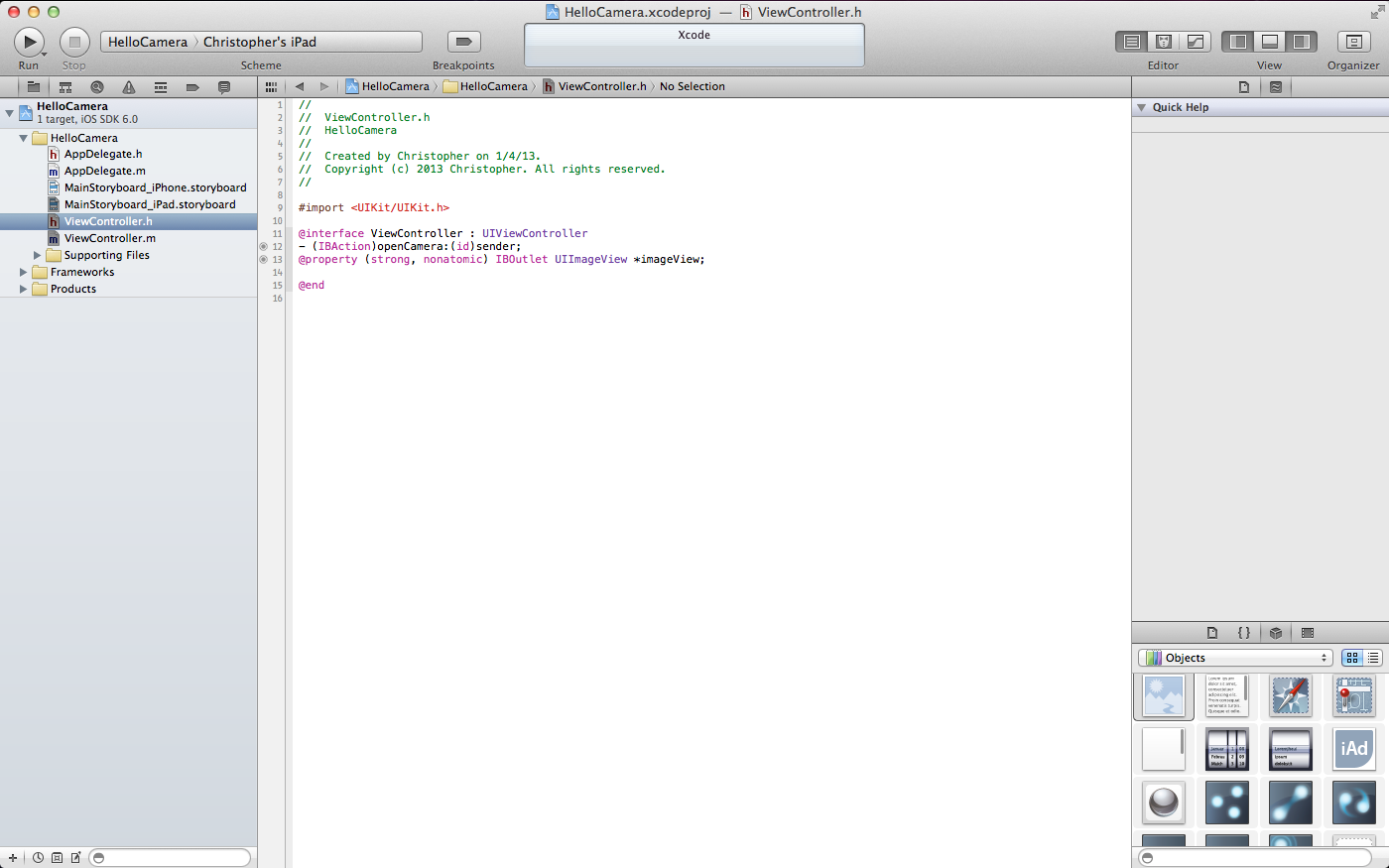Select the iAd Banner View object
The height and width of the screenshot is (868, 1389).
(x=1354, y=749)
